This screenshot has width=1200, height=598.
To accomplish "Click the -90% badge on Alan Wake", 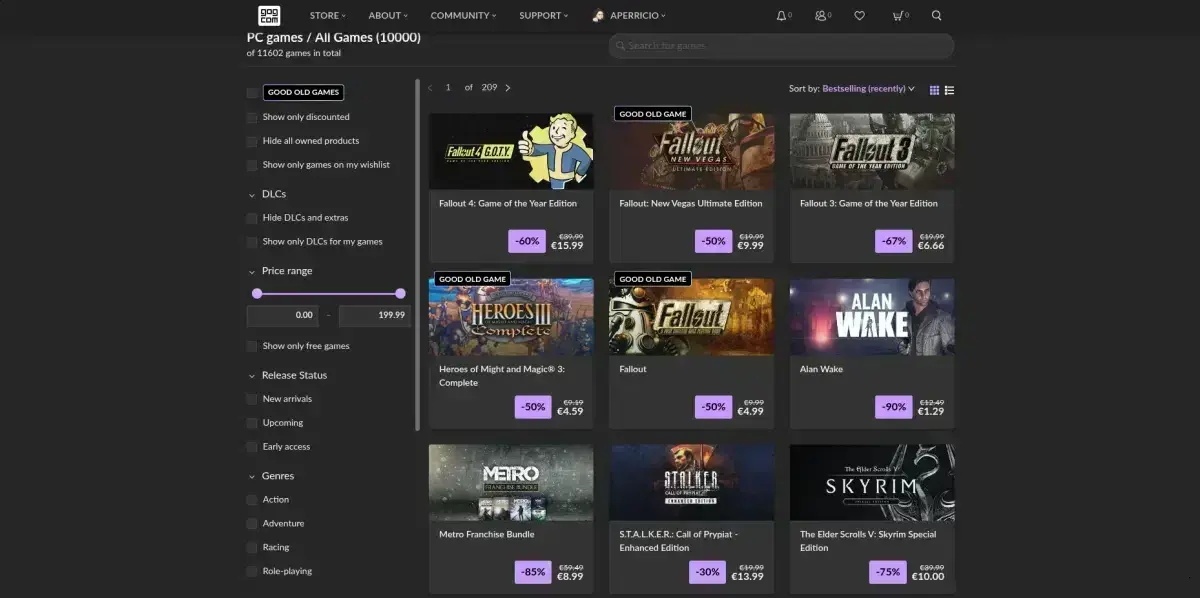I will 893,407.
